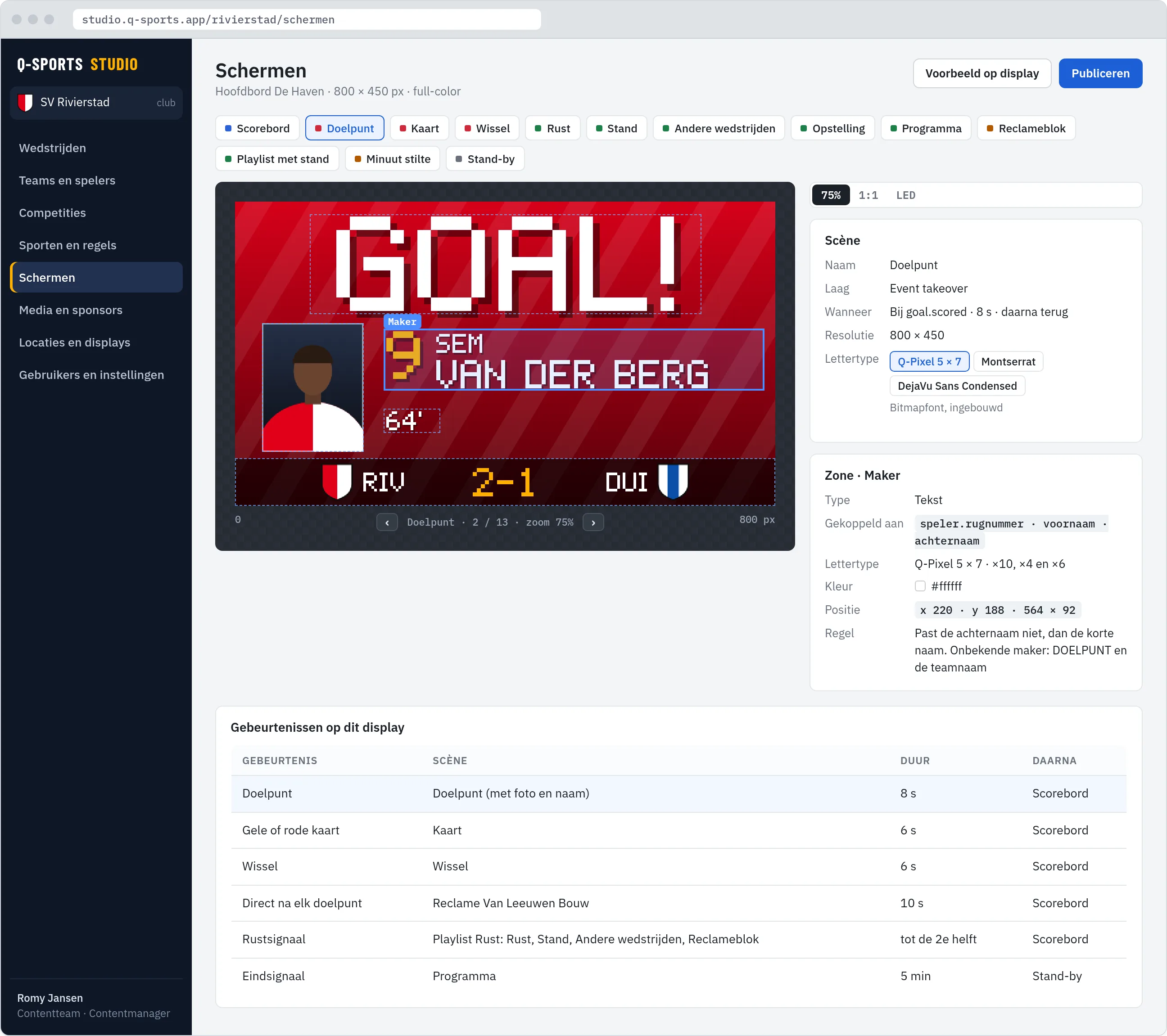Go to previous scene with left chevron
The image size is (1167, 1036).
click(387, 523)
